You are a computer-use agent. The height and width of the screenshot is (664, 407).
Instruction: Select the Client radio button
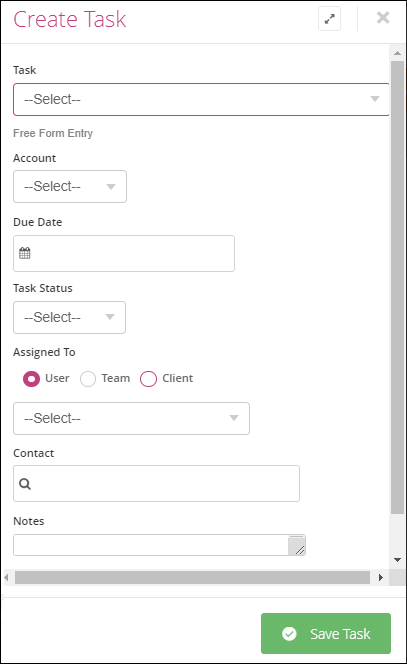[x=148, y=379]
